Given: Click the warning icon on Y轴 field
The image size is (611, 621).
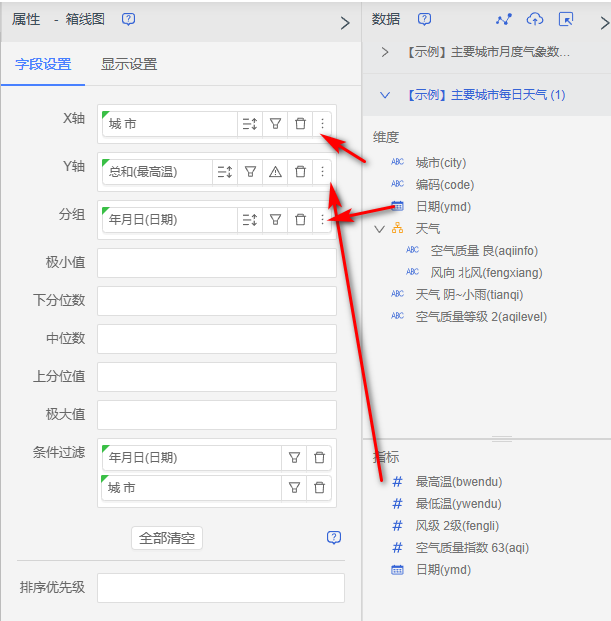Looking at the screenshot, I should click(x=275, y=172).
